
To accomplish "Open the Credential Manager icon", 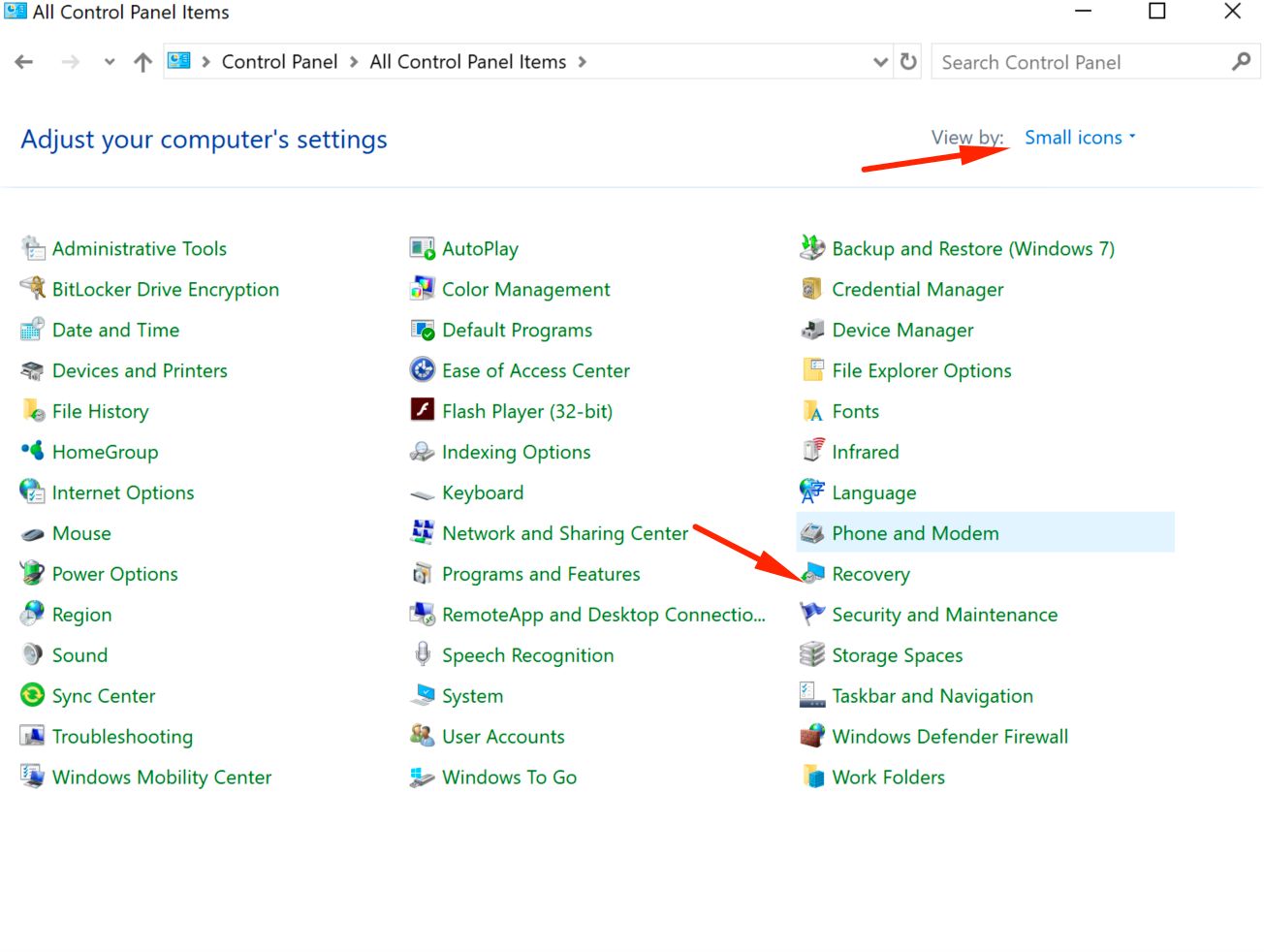I will pos(812,289).
